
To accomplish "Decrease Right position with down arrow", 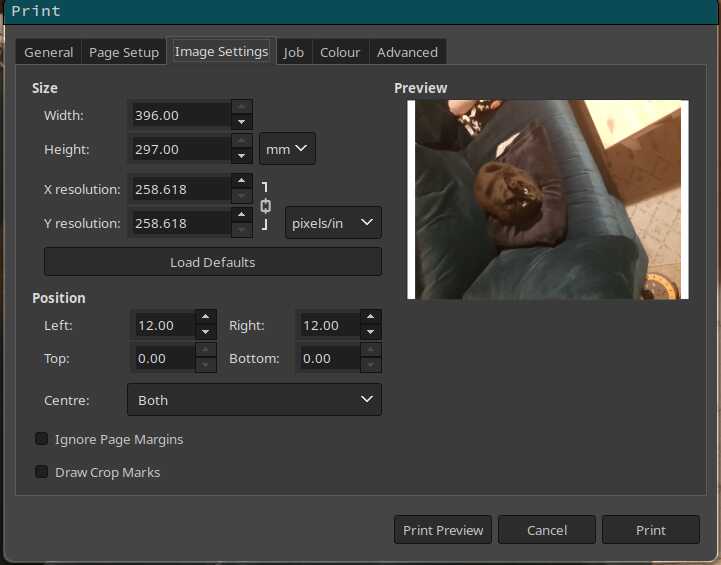I will point(371,333).
